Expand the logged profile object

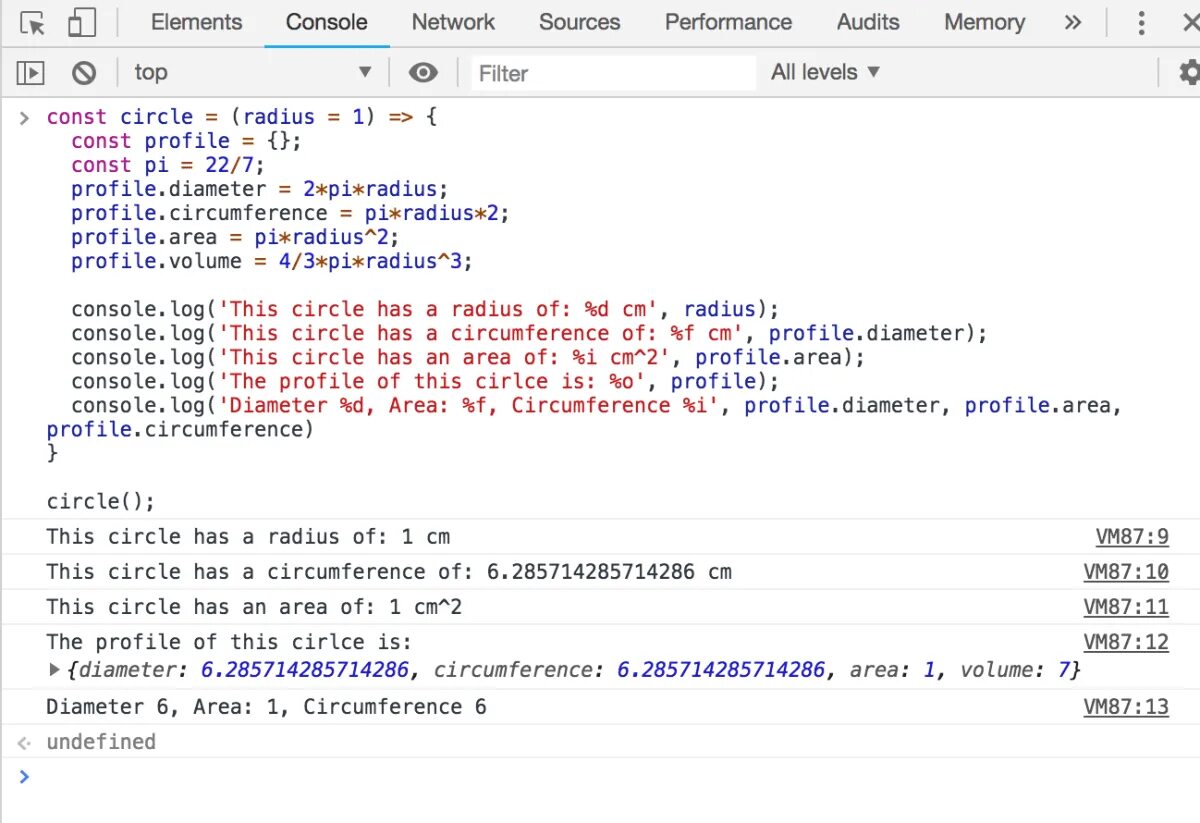pyautogui.click(x=55, y=670)
